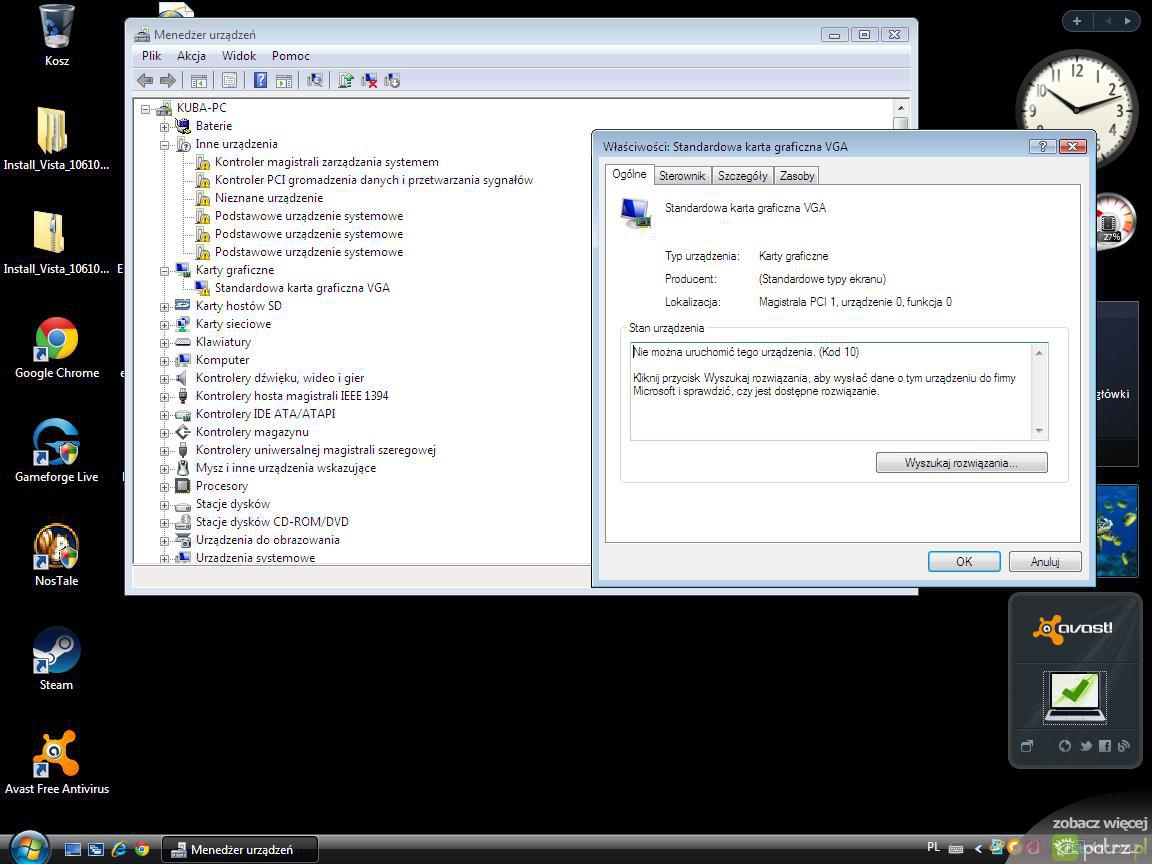1152x864 pixels.
Task: Expand the Karty sieciowe node
Action: point(165,324)
